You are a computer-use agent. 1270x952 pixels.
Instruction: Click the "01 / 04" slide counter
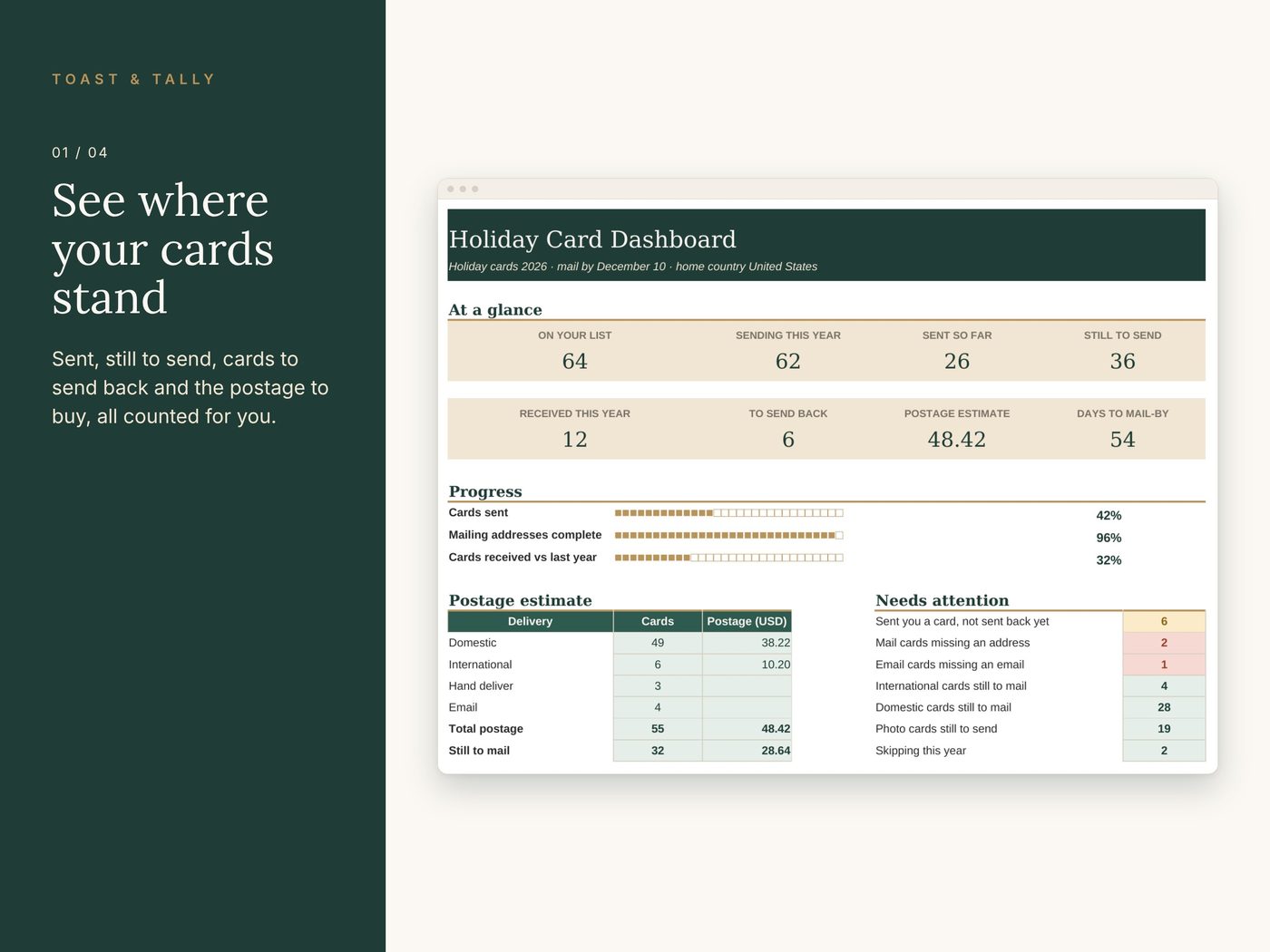click(80, 152)
